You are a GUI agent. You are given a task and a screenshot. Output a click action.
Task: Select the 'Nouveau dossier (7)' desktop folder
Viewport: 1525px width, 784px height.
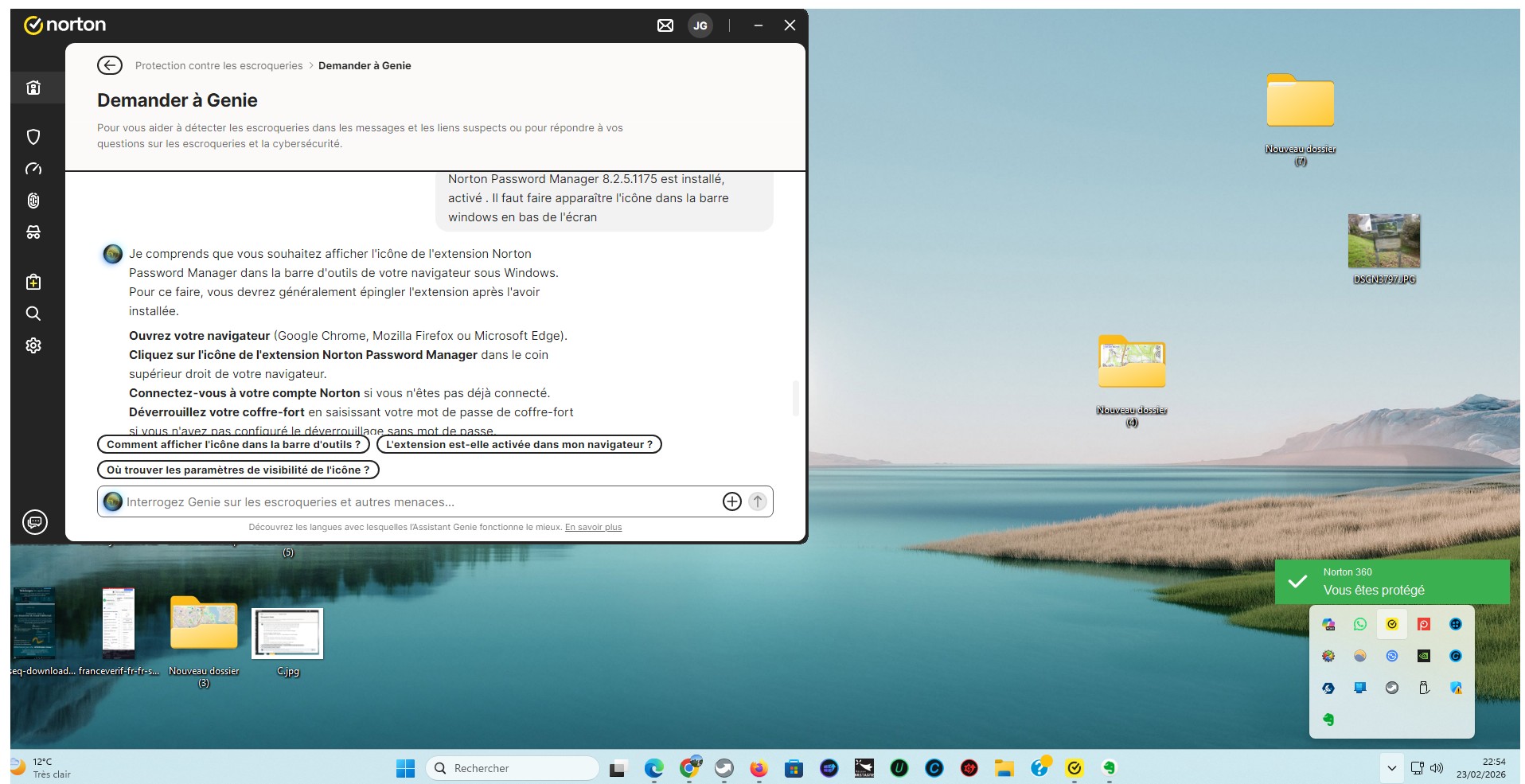pyautogui.click(x=1301, y=101)
